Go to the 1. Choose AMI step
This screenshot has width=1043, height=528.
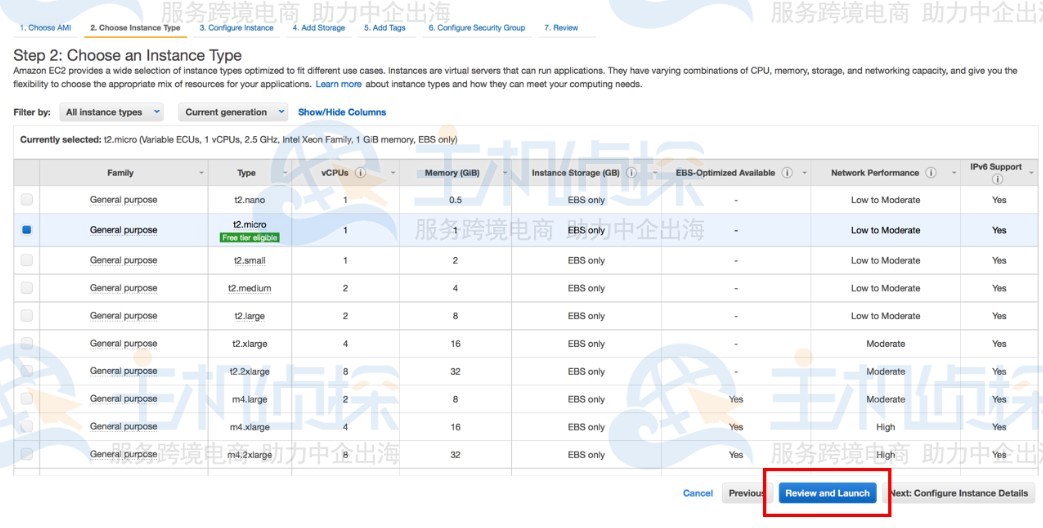[x=45, y=28]
